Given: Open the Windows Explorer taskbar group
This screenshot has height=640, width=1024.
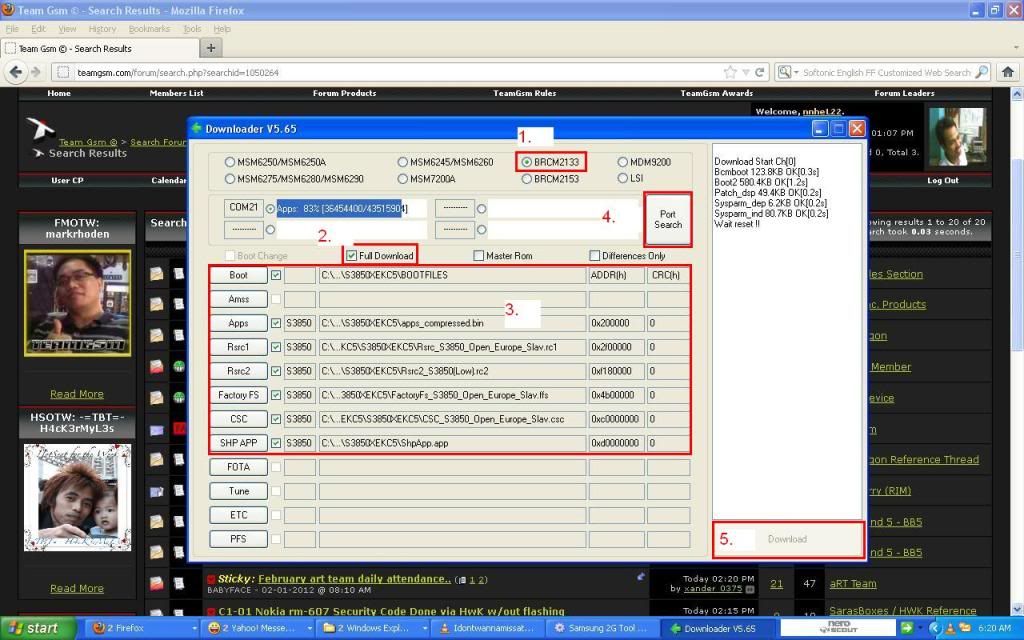Looking at the screenshot, I should click(x=374, y=628).
